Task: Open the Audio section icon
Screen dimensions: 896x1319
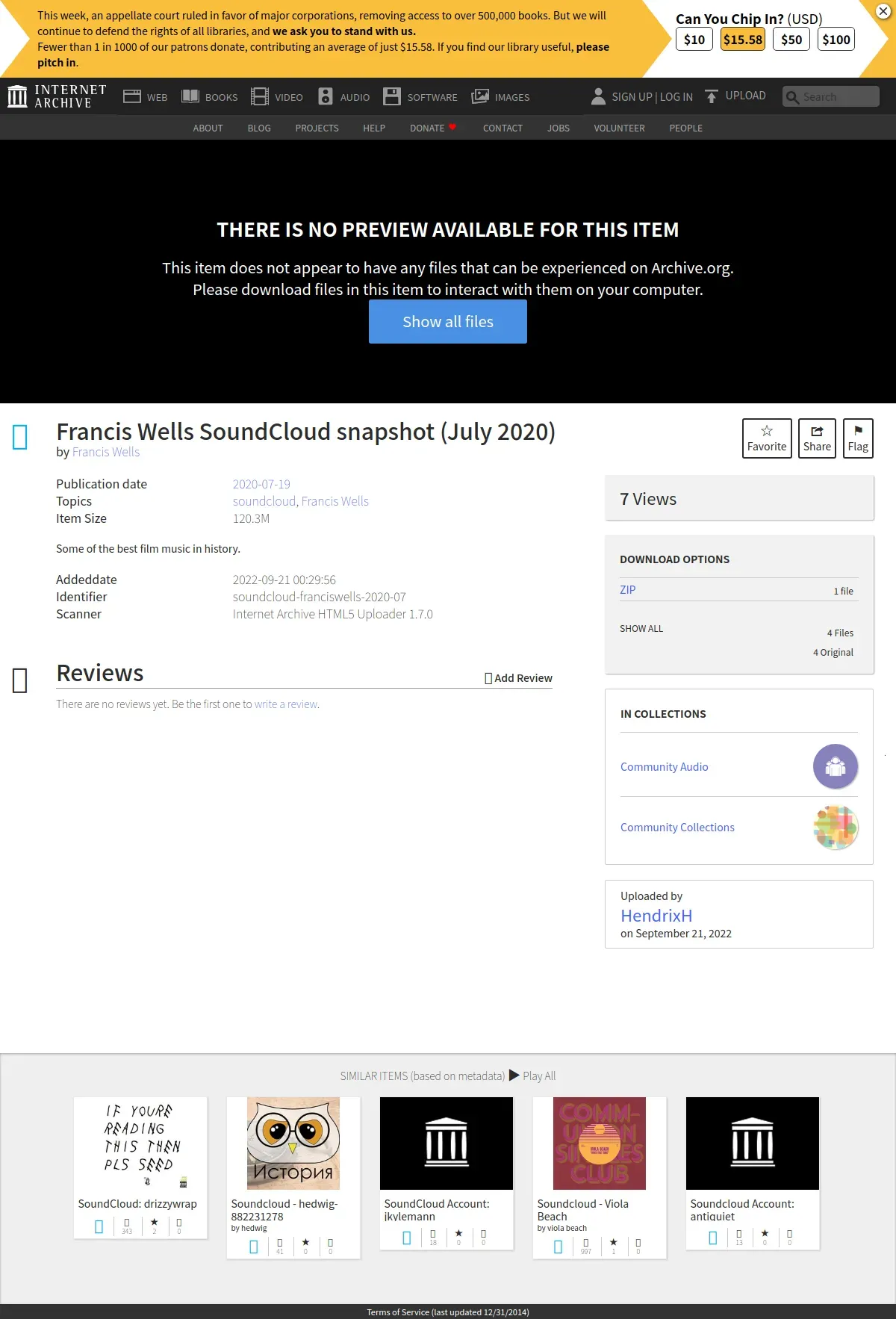Action: coord(326,96)
